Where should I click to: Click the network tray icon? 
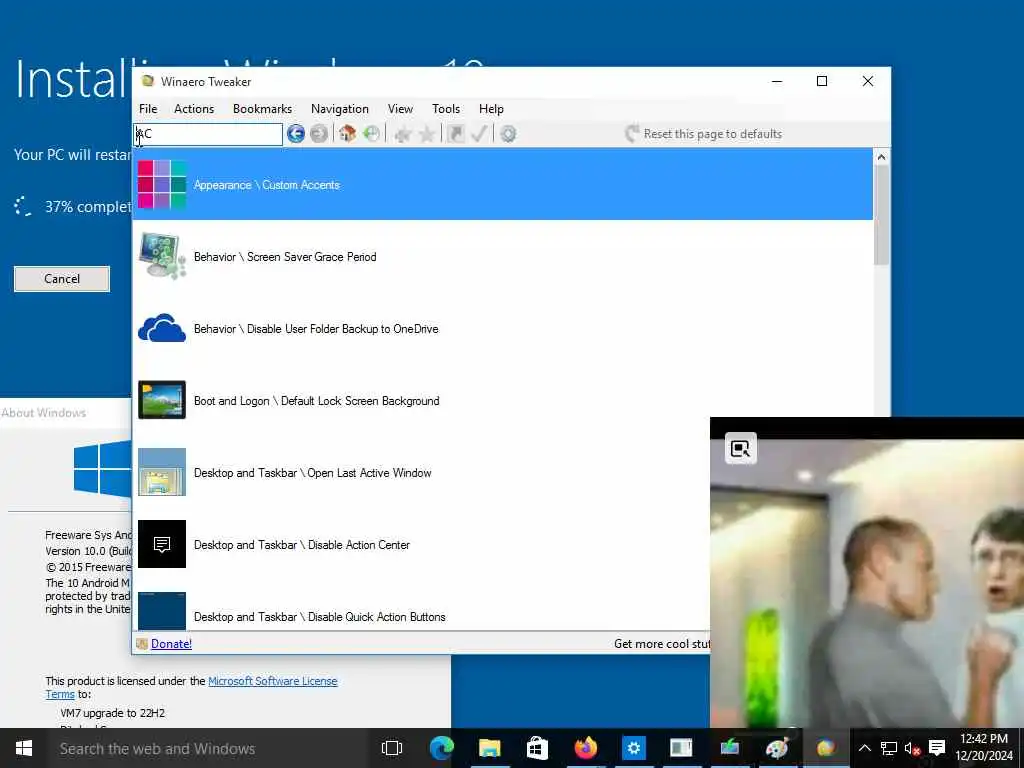point(889,748)
